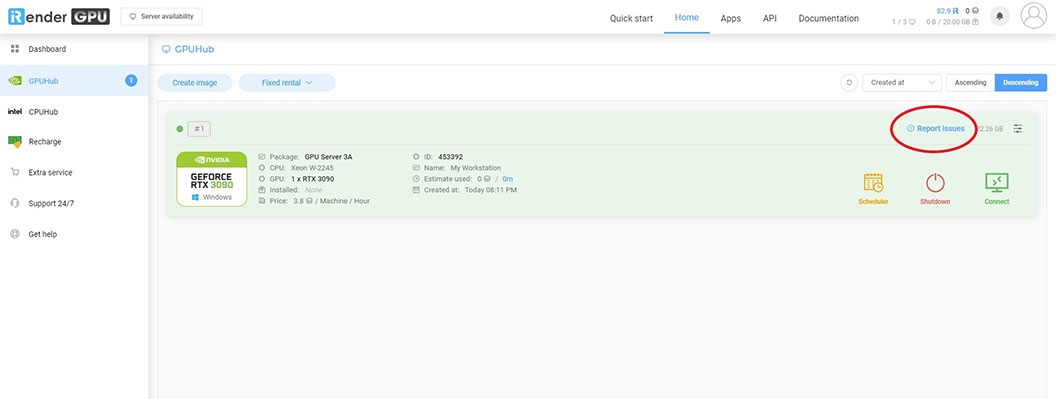Click the Get help globe icon
Screen dimensions: 1056x399
(x=15, y=234)
